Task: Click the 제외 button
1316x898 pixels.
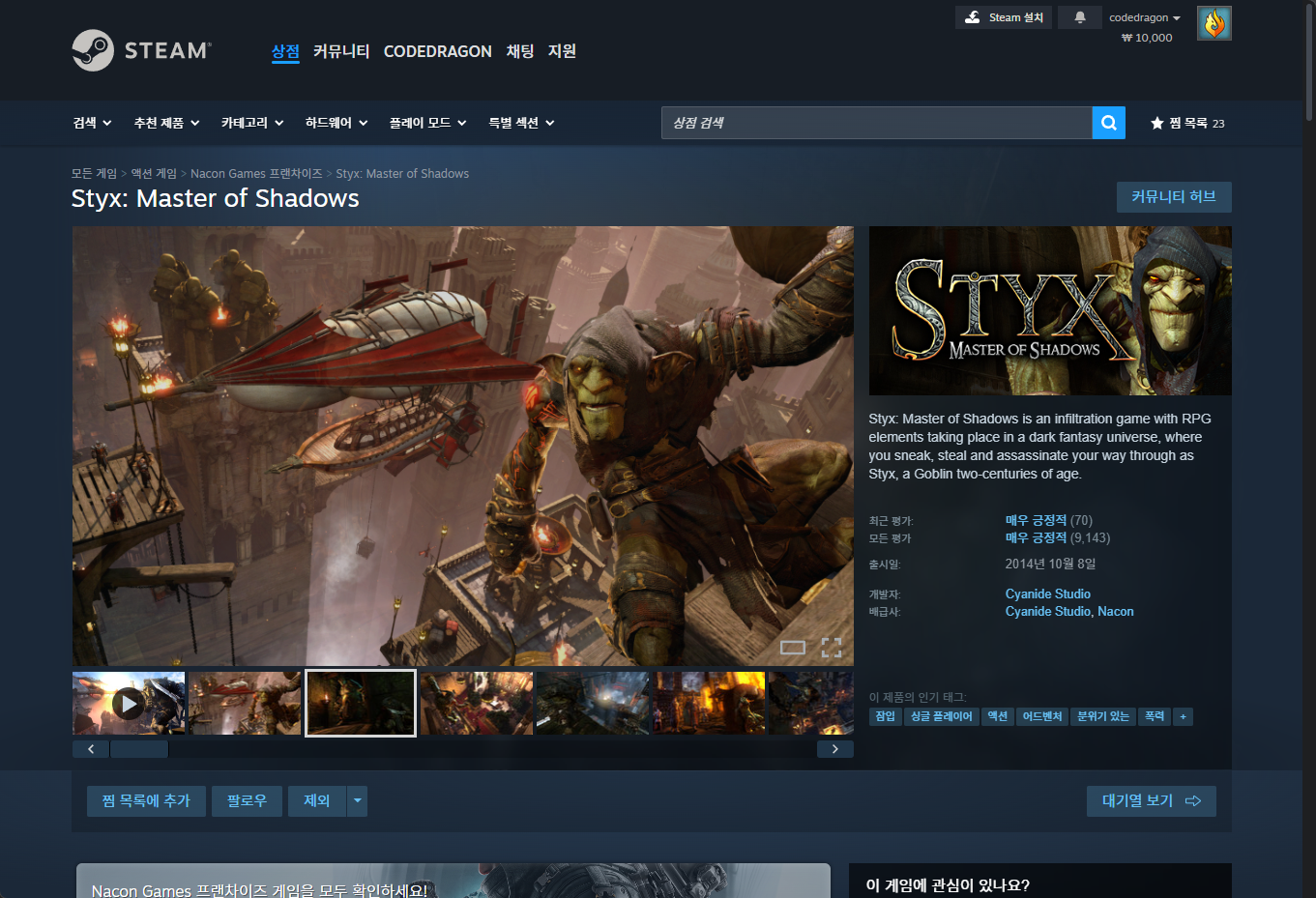Action: 317,800
